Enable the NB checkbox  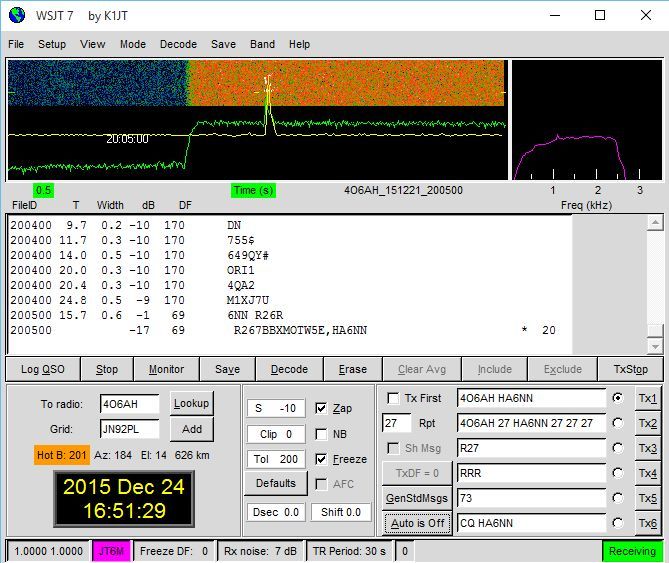coord(321,434)
